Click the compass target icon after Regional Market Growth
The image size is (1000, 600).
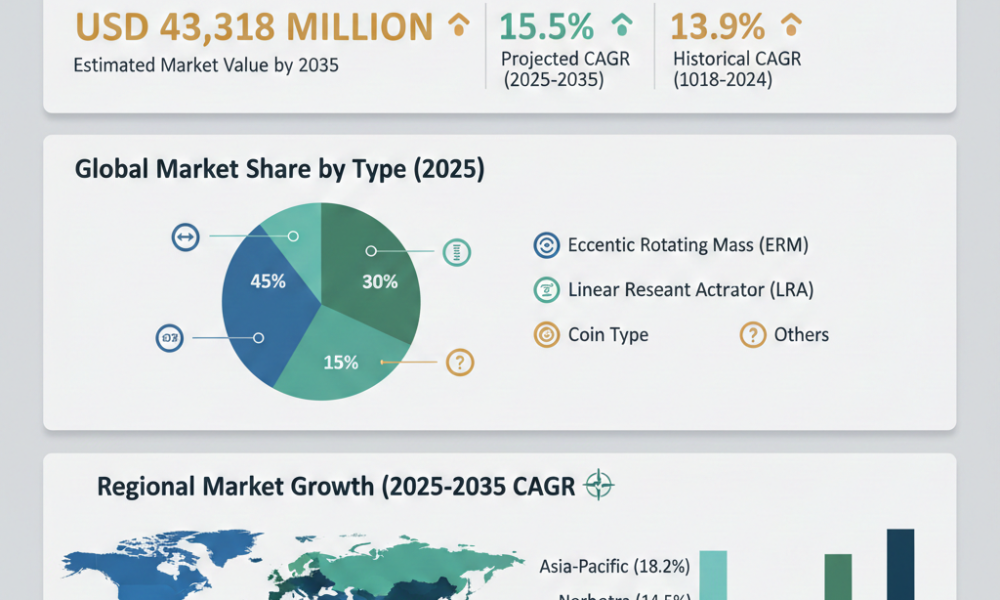point(598,485)
